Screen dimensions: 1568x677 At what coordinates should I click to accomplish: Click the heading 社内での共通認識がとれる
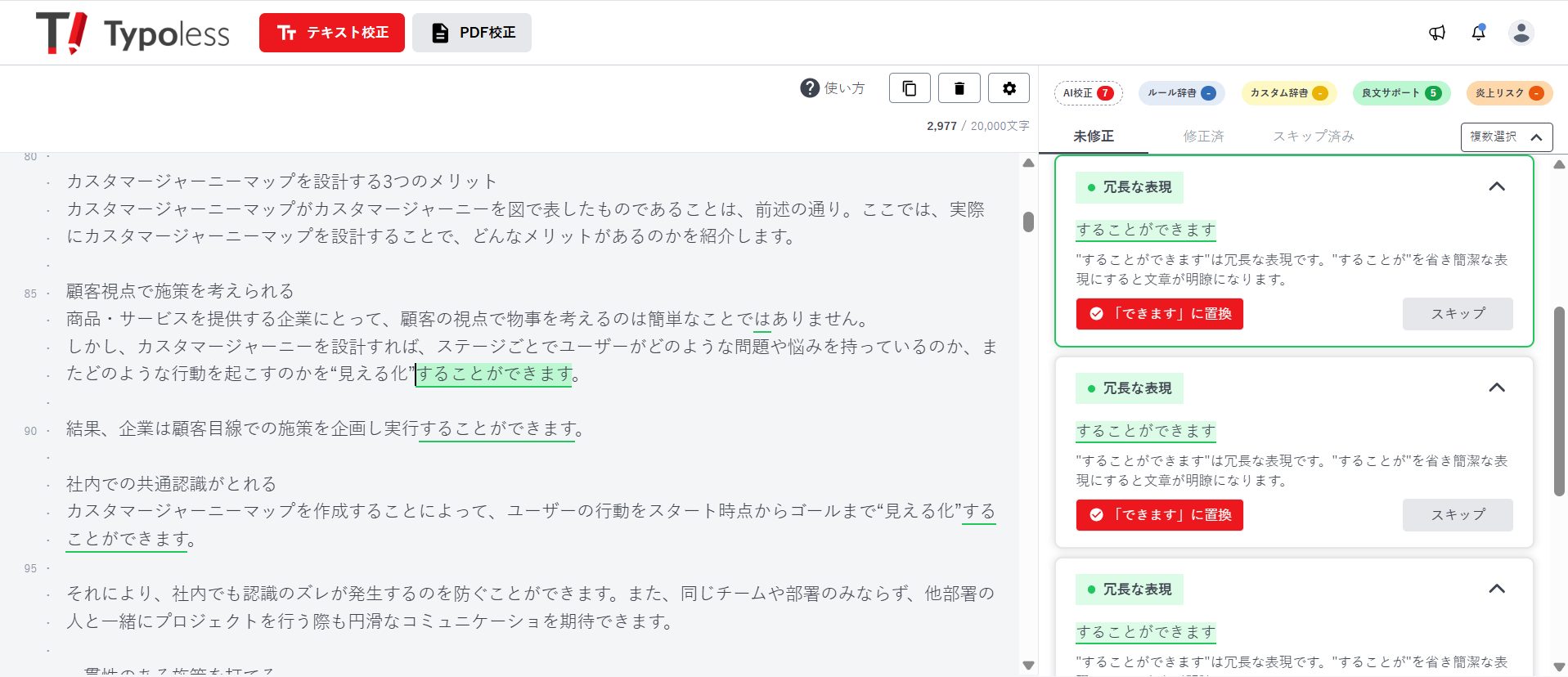tap(171, 484)
